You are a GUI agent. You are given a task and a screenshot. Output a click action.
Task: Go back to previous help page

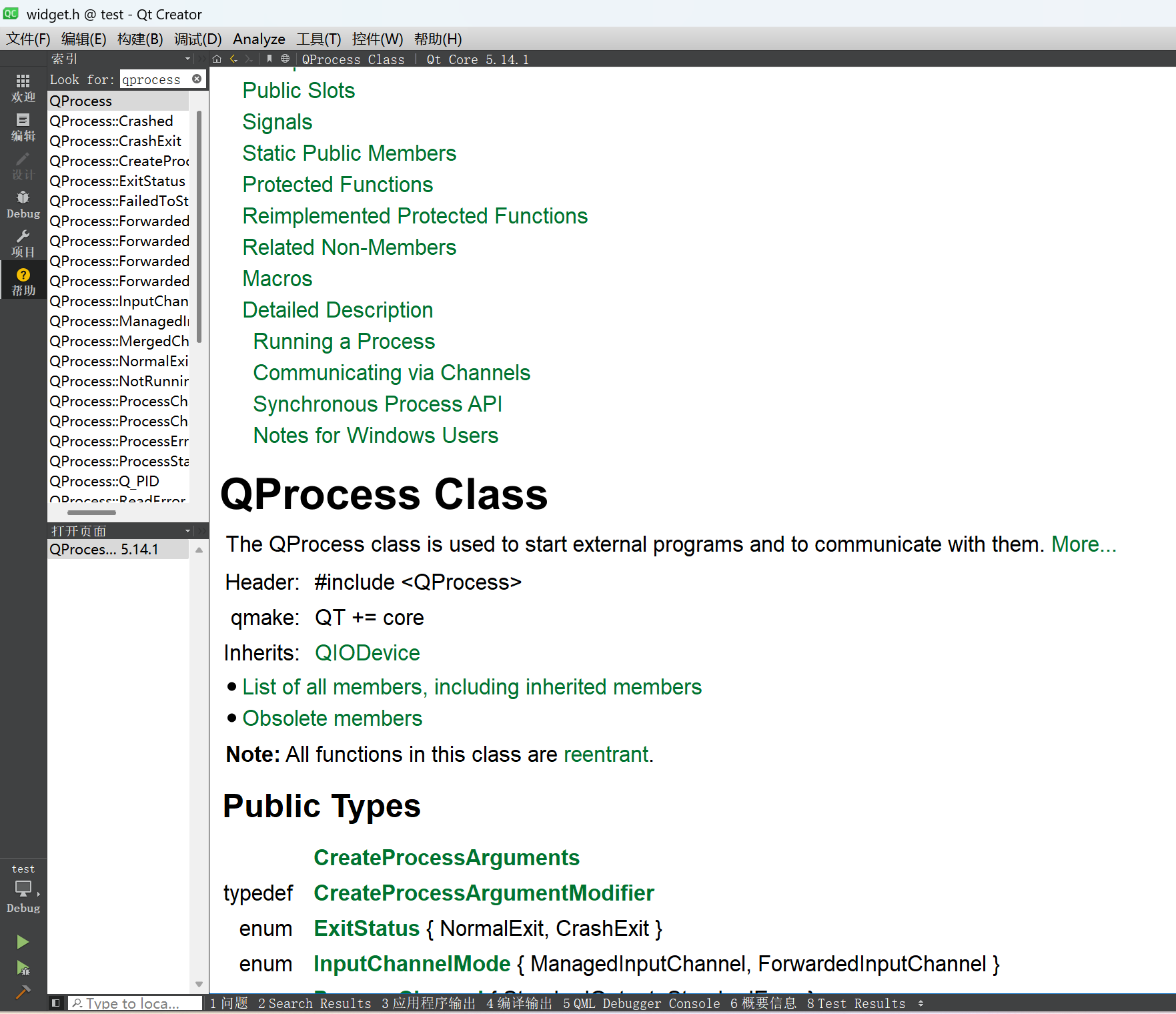pyautogui.click(x=233, y=59)
